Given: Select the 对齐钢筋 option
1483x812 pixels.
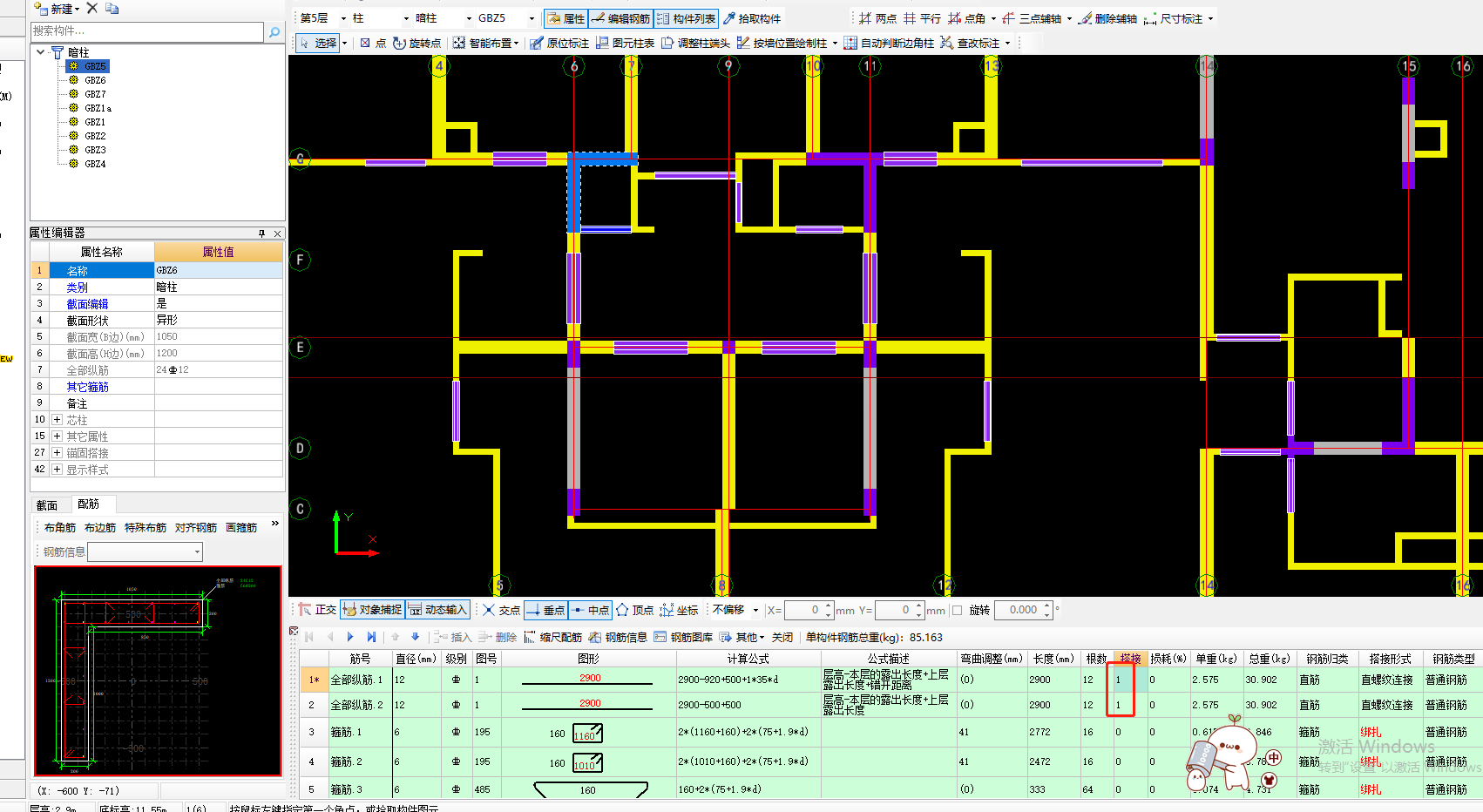Looking at the screenshot, I should coord(196,528).
